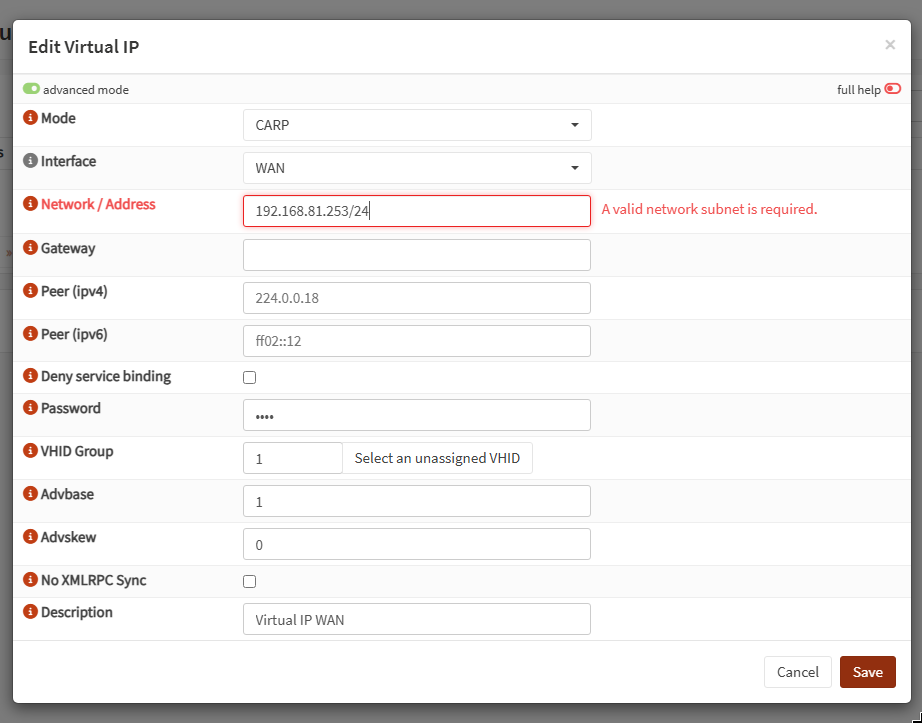Close the Edit Virtual IP dialog
The height and width of the screenshot is (723, 922).
pos(890,45)
